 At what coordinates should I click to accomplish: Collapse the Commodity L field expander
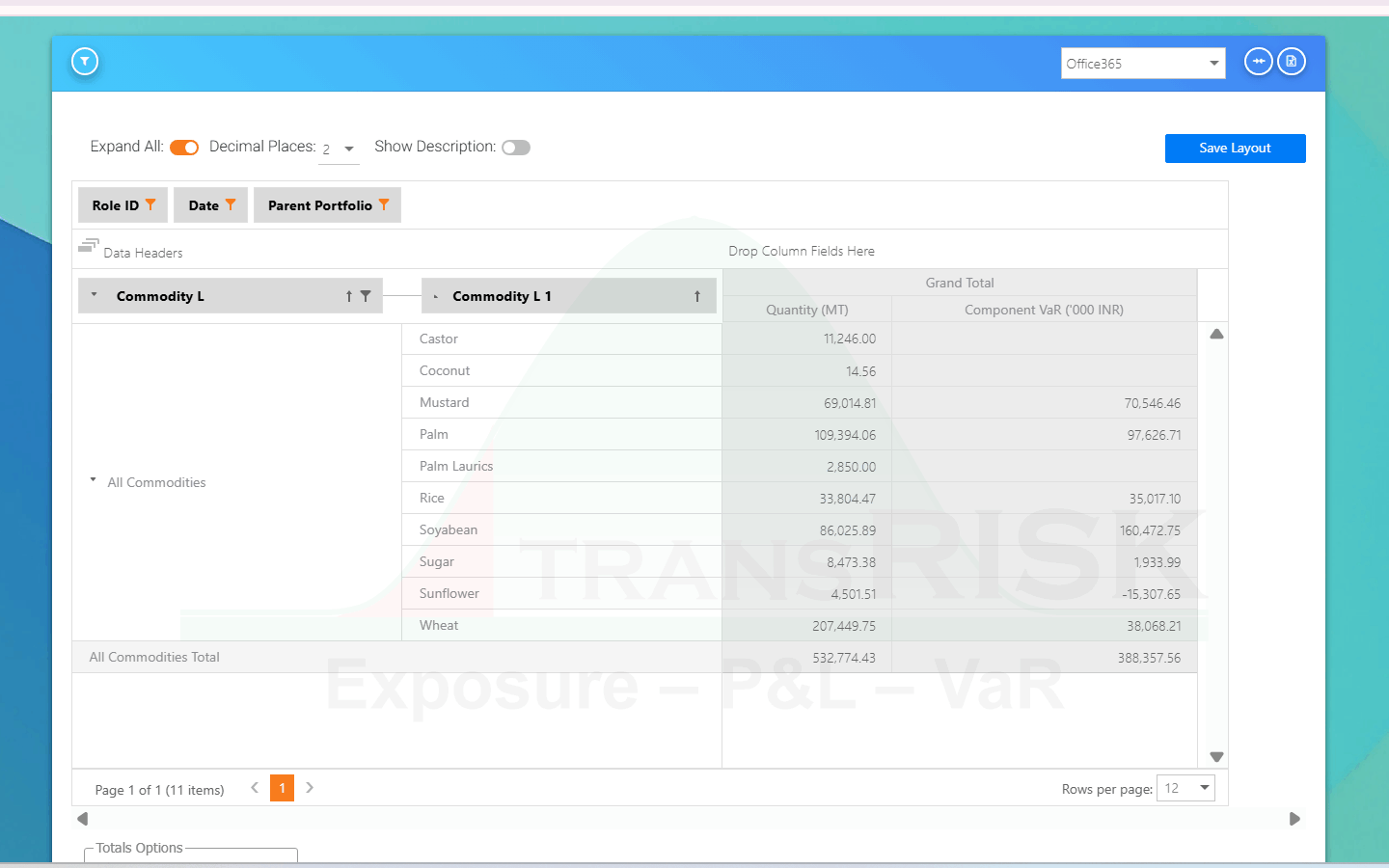tap(94, 295)
